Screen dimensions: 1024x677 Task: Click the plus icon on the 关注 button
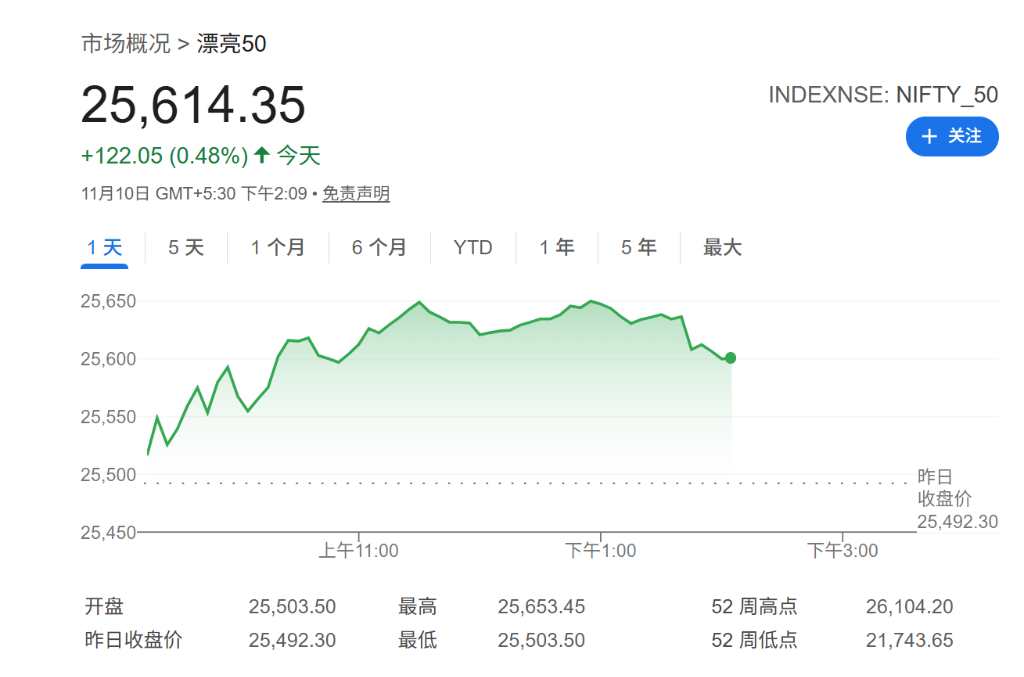tap(931, 136)
